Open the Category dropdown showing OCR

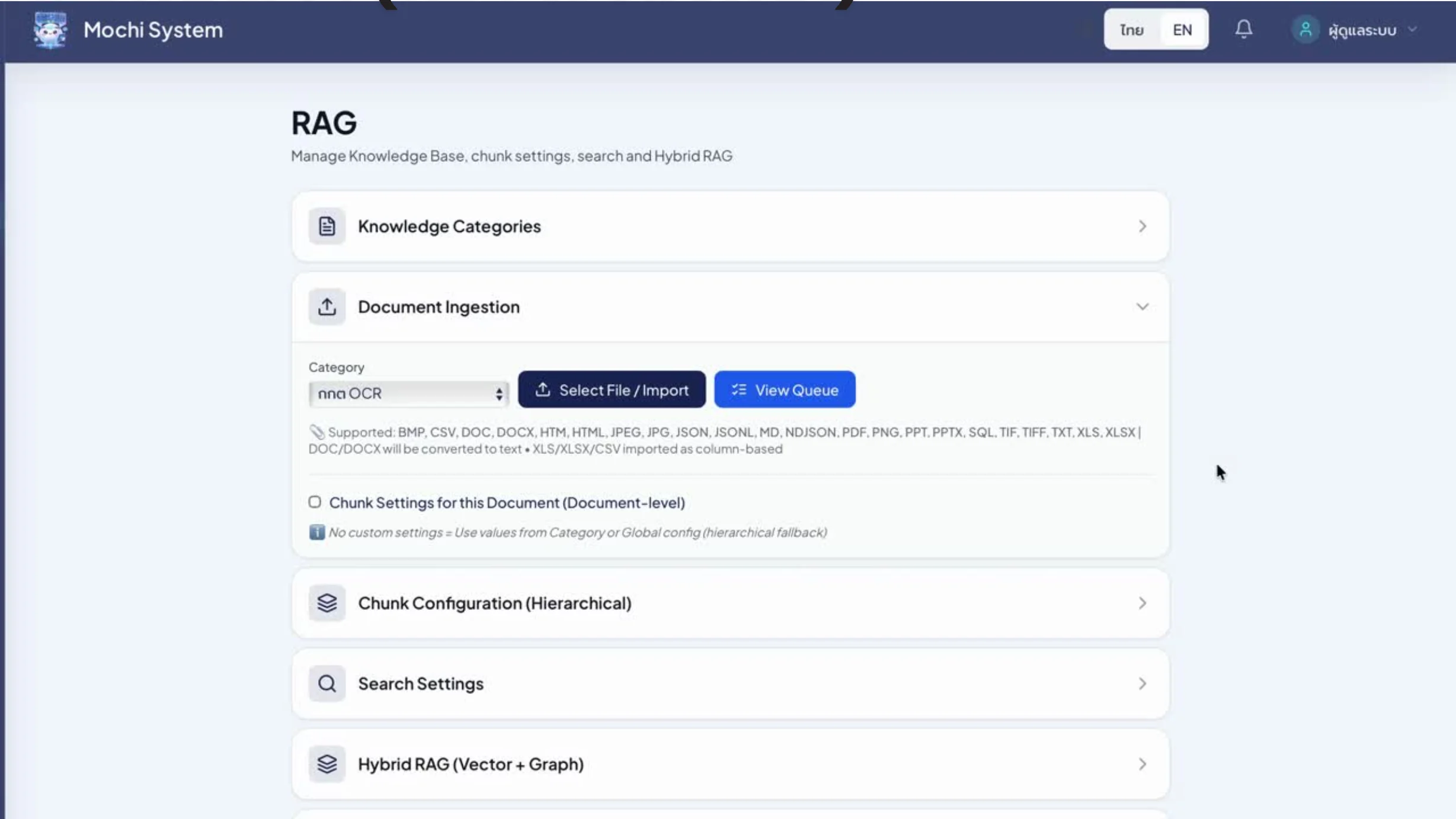point(408,393)
